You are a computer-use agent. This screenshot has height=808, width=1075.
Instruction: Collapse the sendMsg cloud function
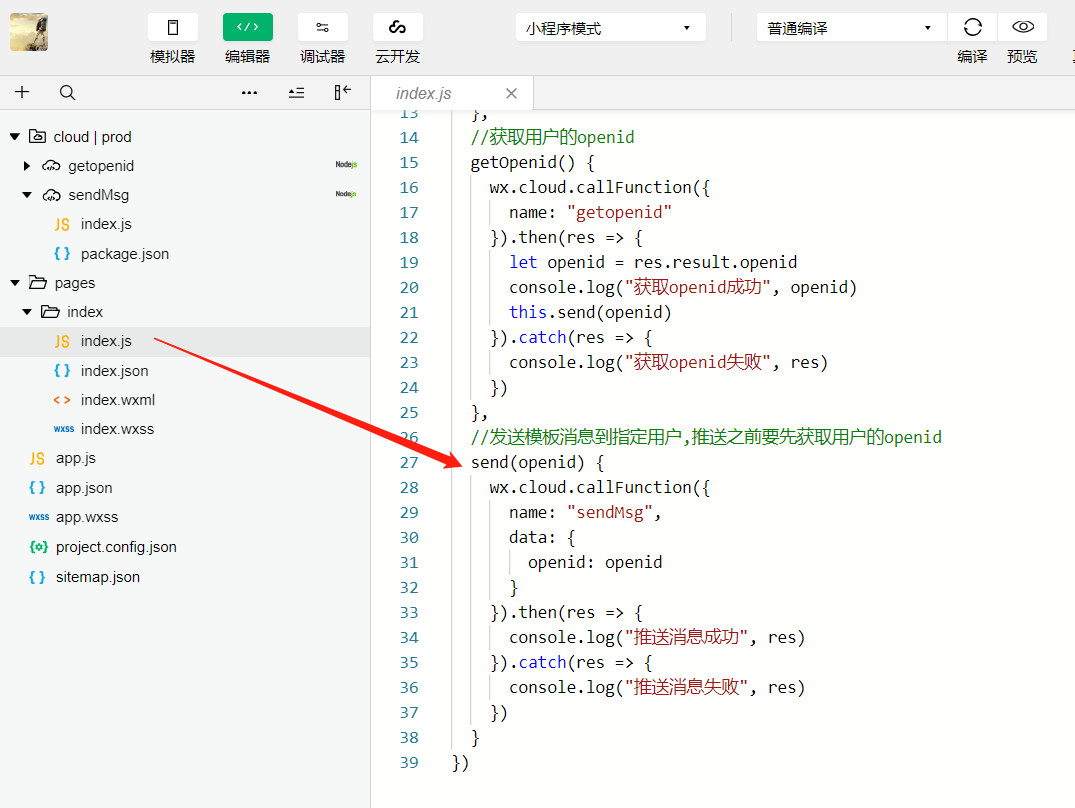(x=27, y=195)
